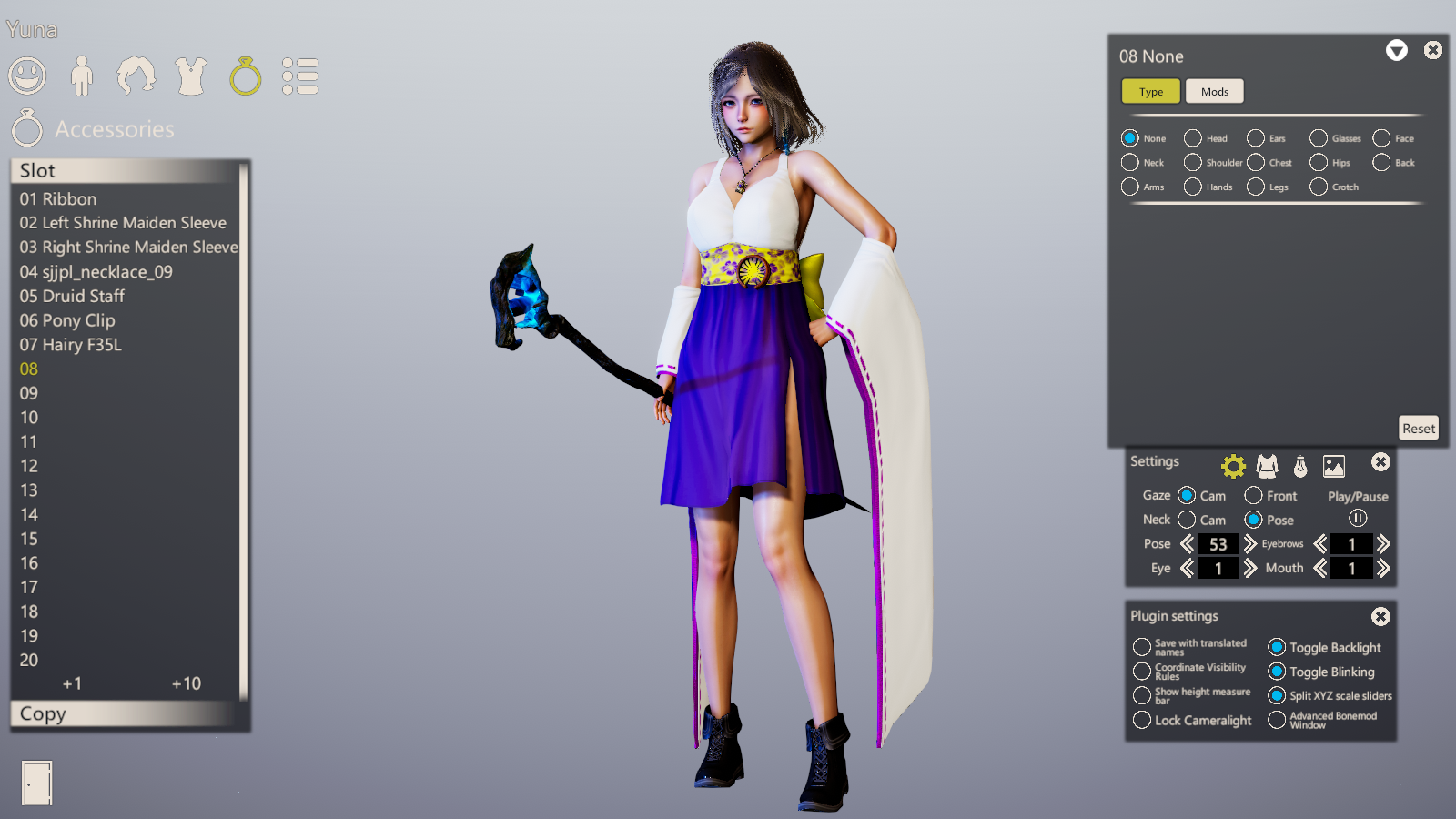The image size is (1456, 819).
Task: Select the Legs accessory type
Action: pos(1256,187)
